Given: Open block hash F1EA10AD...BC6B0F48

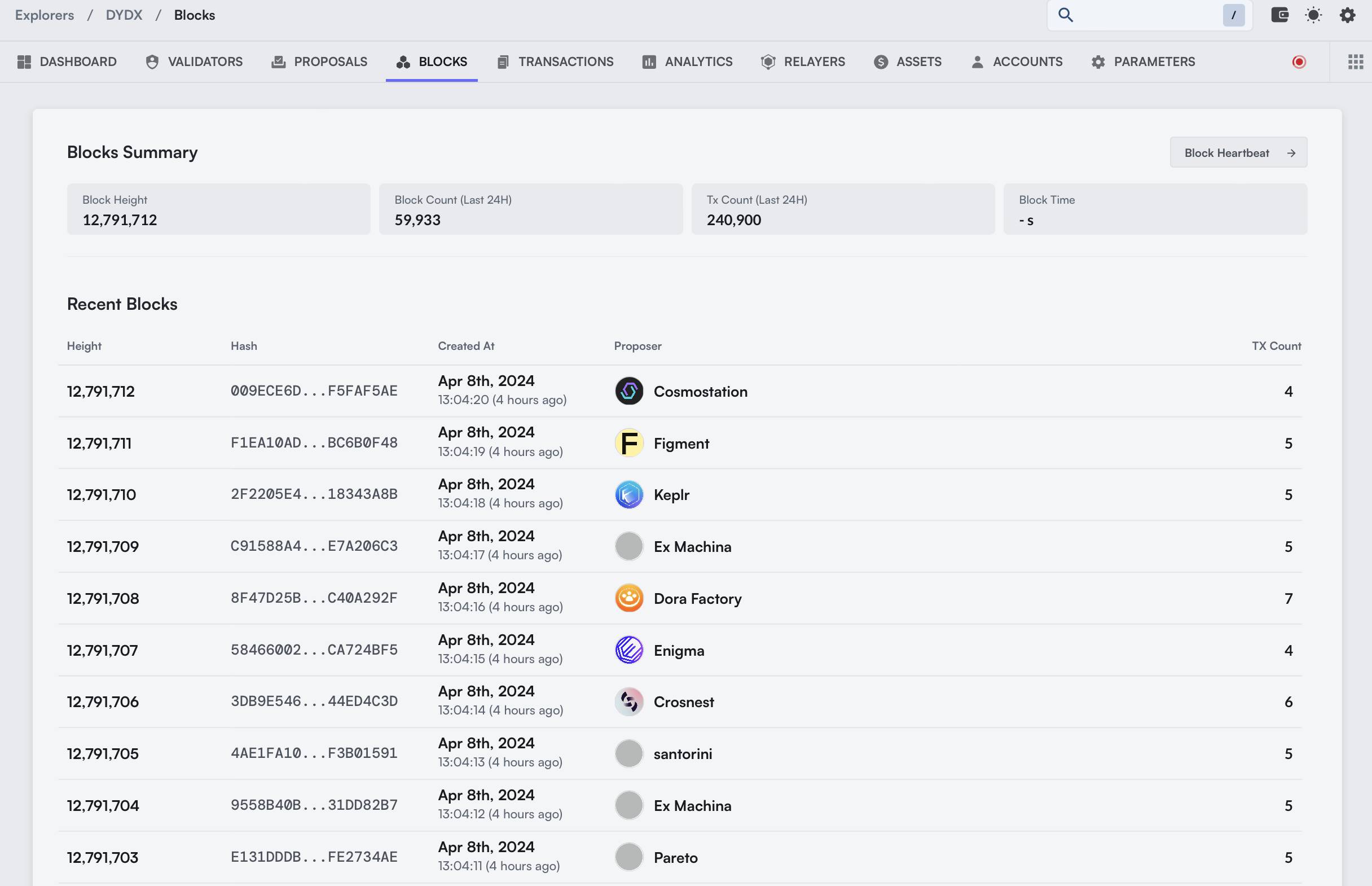Looking at the screenshot, I should [x=314, y=443].
